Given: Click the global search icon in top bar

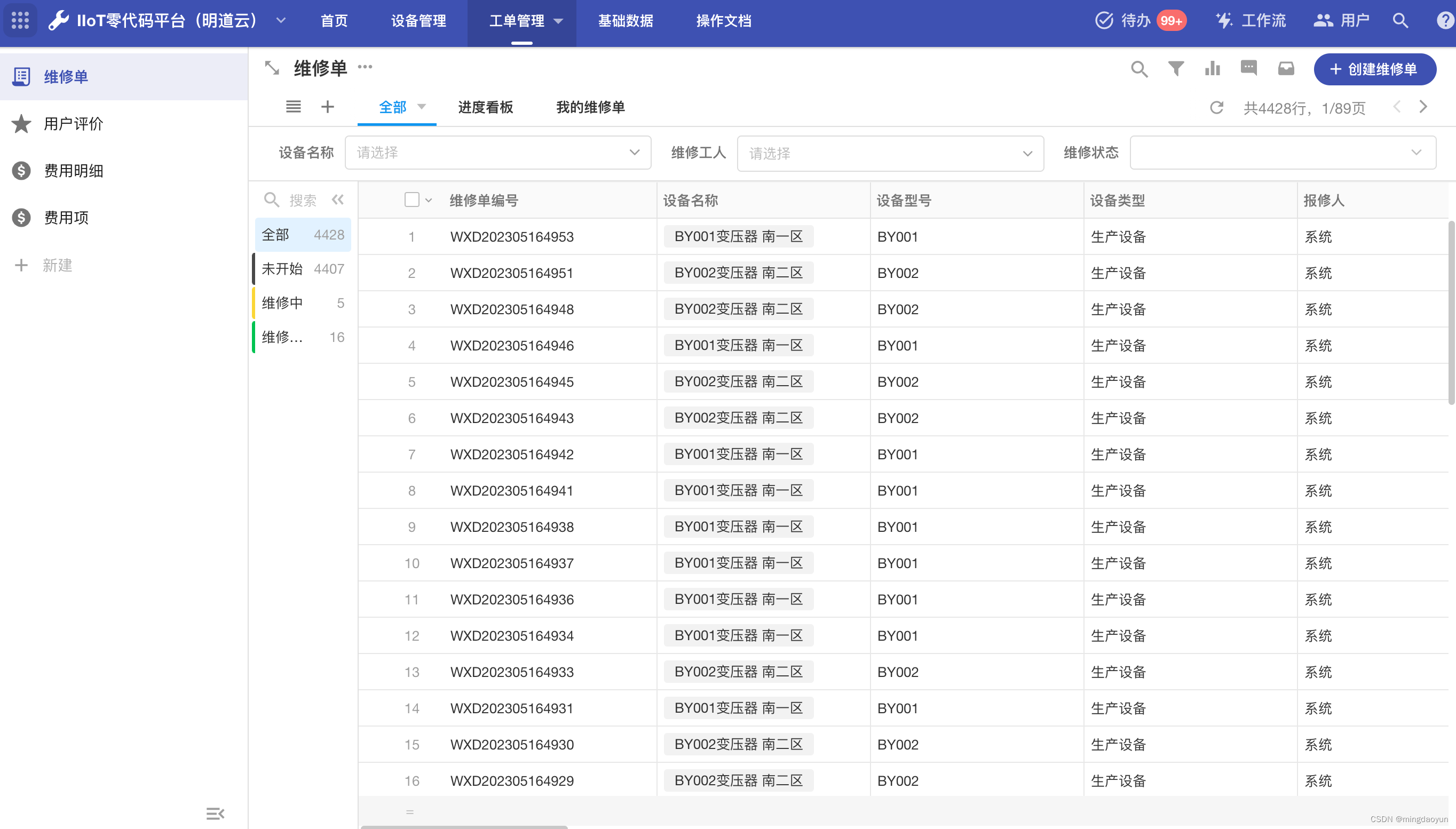Looking at the screenshot, I should click(x=1400, y=21).
